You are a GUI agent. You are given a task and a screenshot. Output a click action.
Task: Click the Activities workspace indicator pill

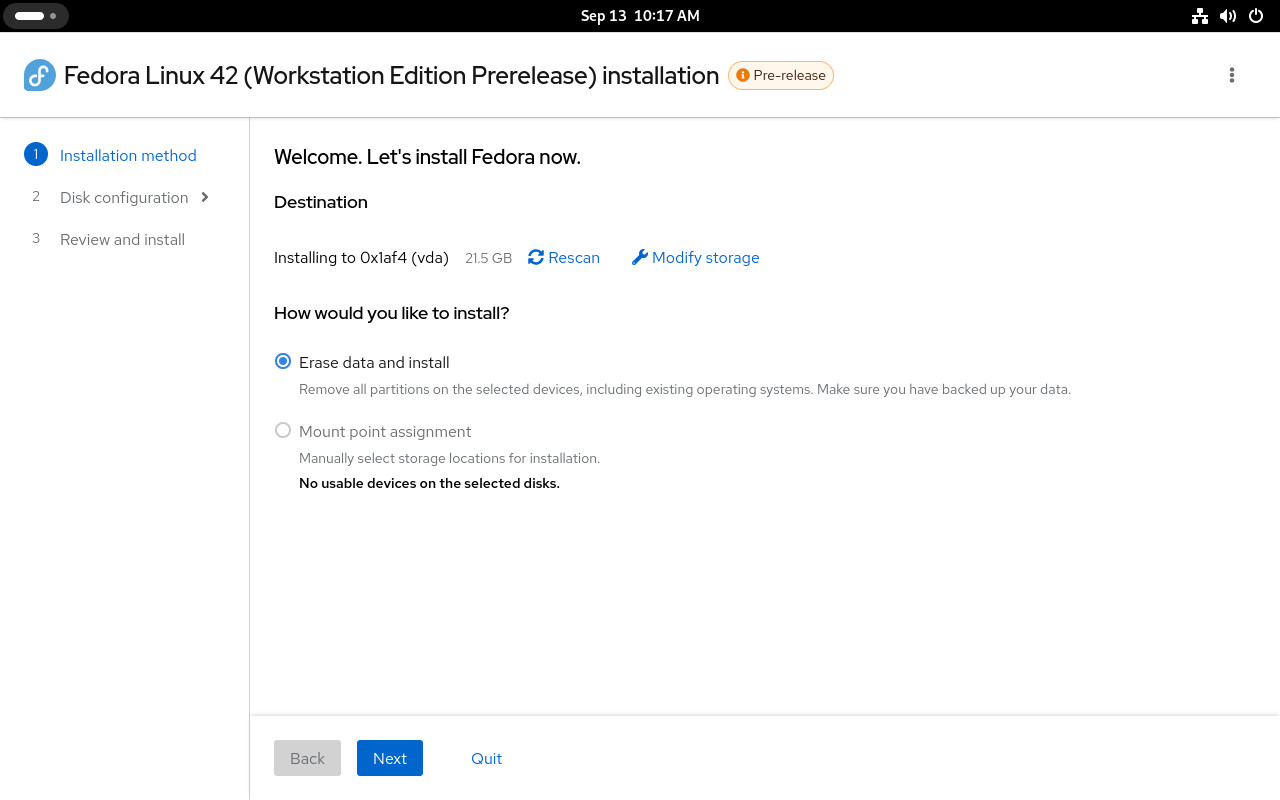click(35, 16)
